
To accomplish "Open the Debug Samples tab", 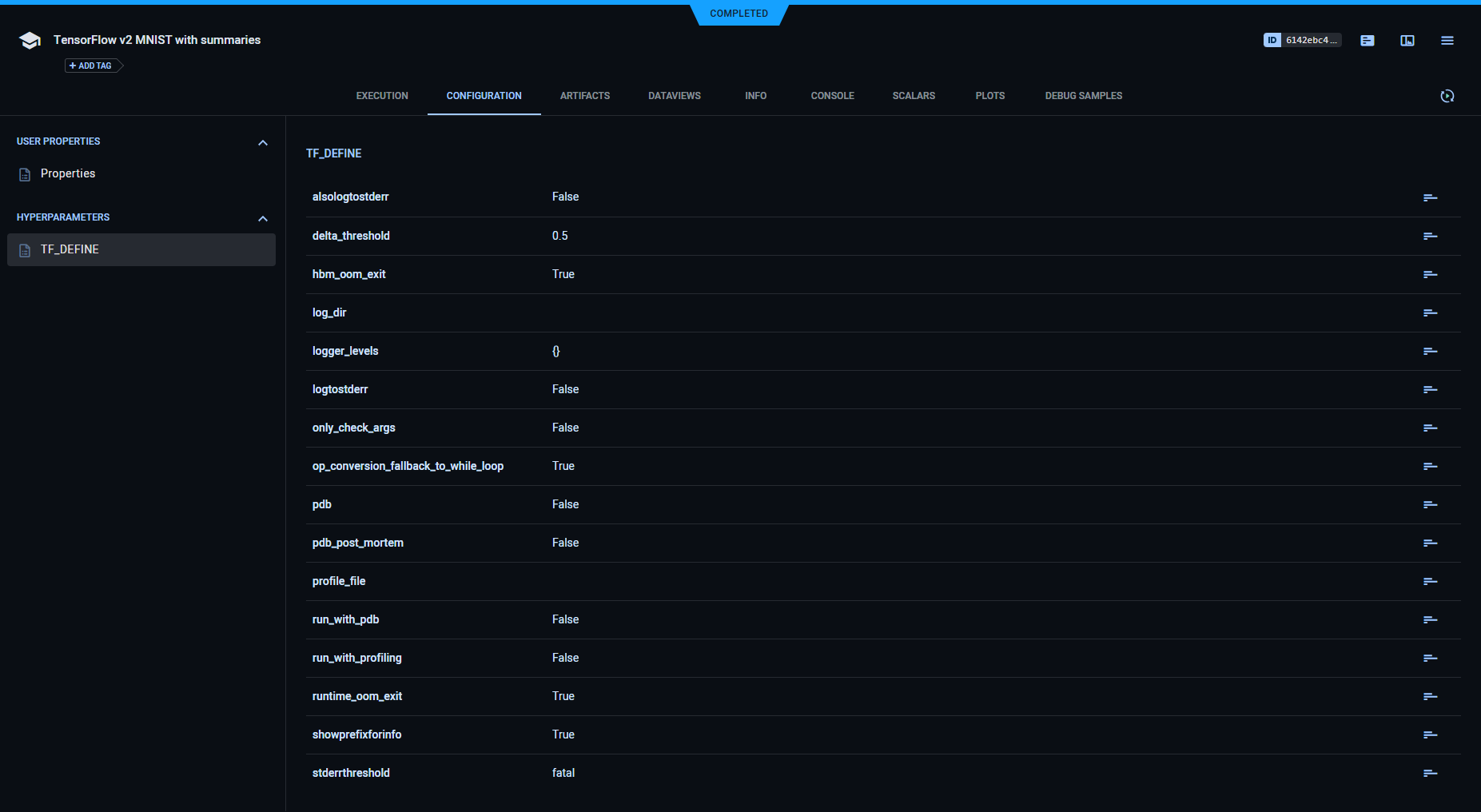I will (x=1083, y=96).
